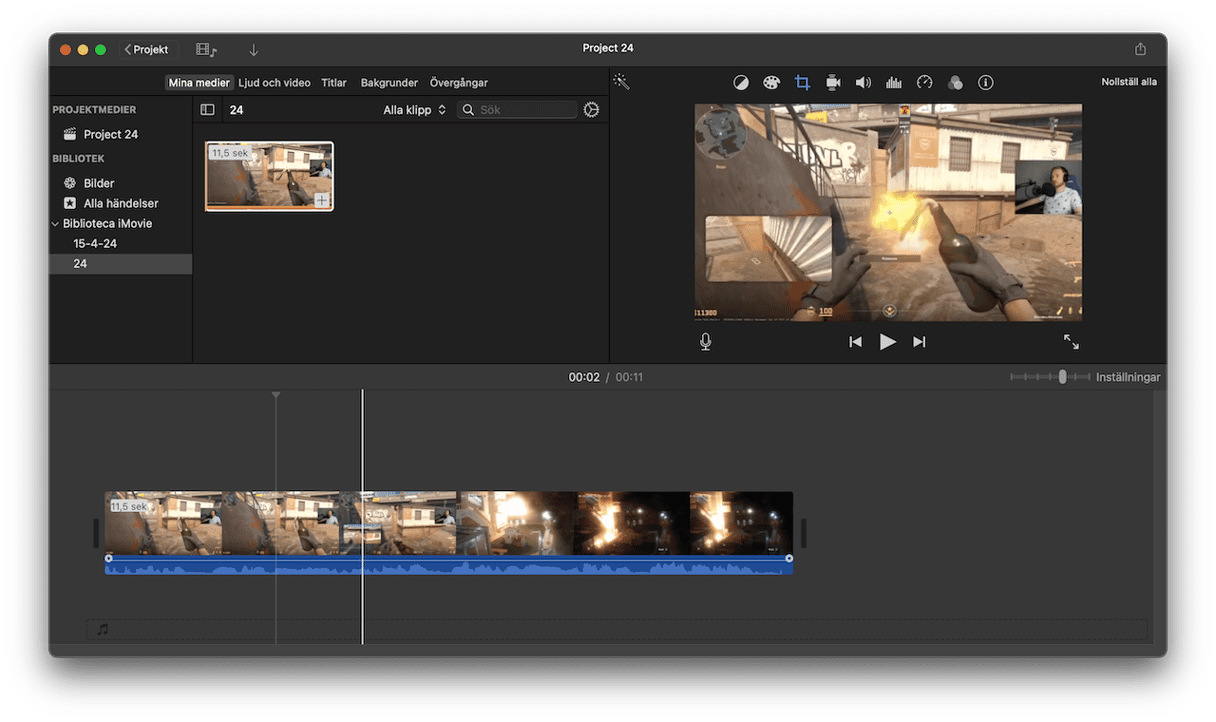Screen dimensions: 1216x722
Task: Click the Project 24 window title
Action: [x=608, y=48]
